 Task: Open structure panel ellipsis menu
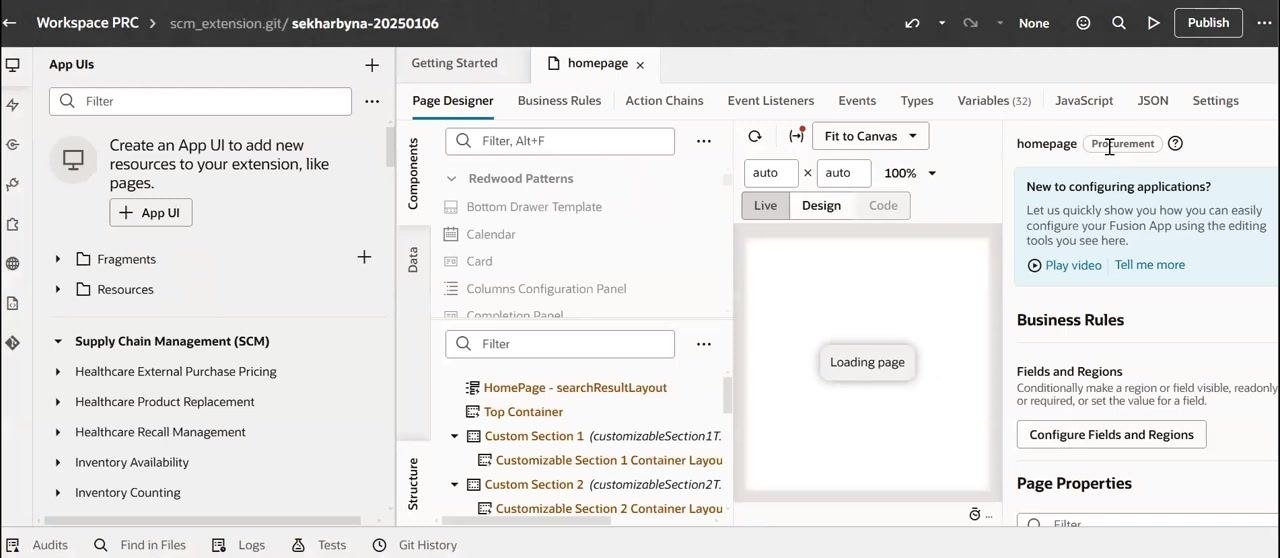click(704, 344)
